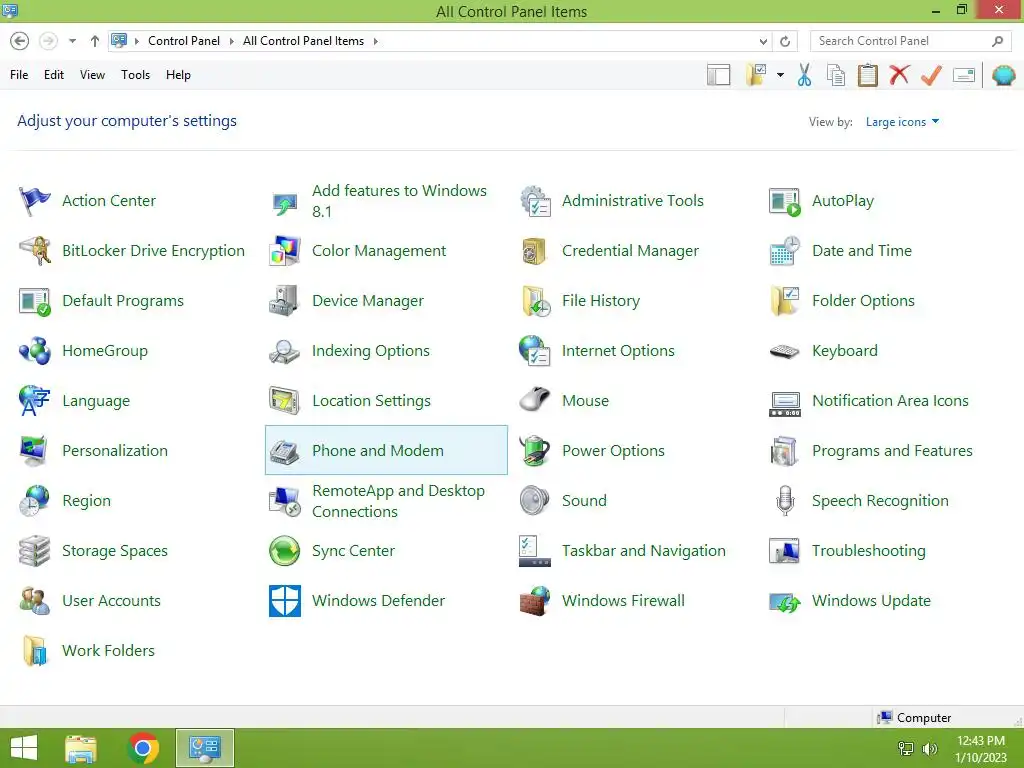This screenshot has height=768, width=1024.
Task: Open the BitLocker Drive Encryption icon
Action: pyautogui.click(x=35, y=251)
